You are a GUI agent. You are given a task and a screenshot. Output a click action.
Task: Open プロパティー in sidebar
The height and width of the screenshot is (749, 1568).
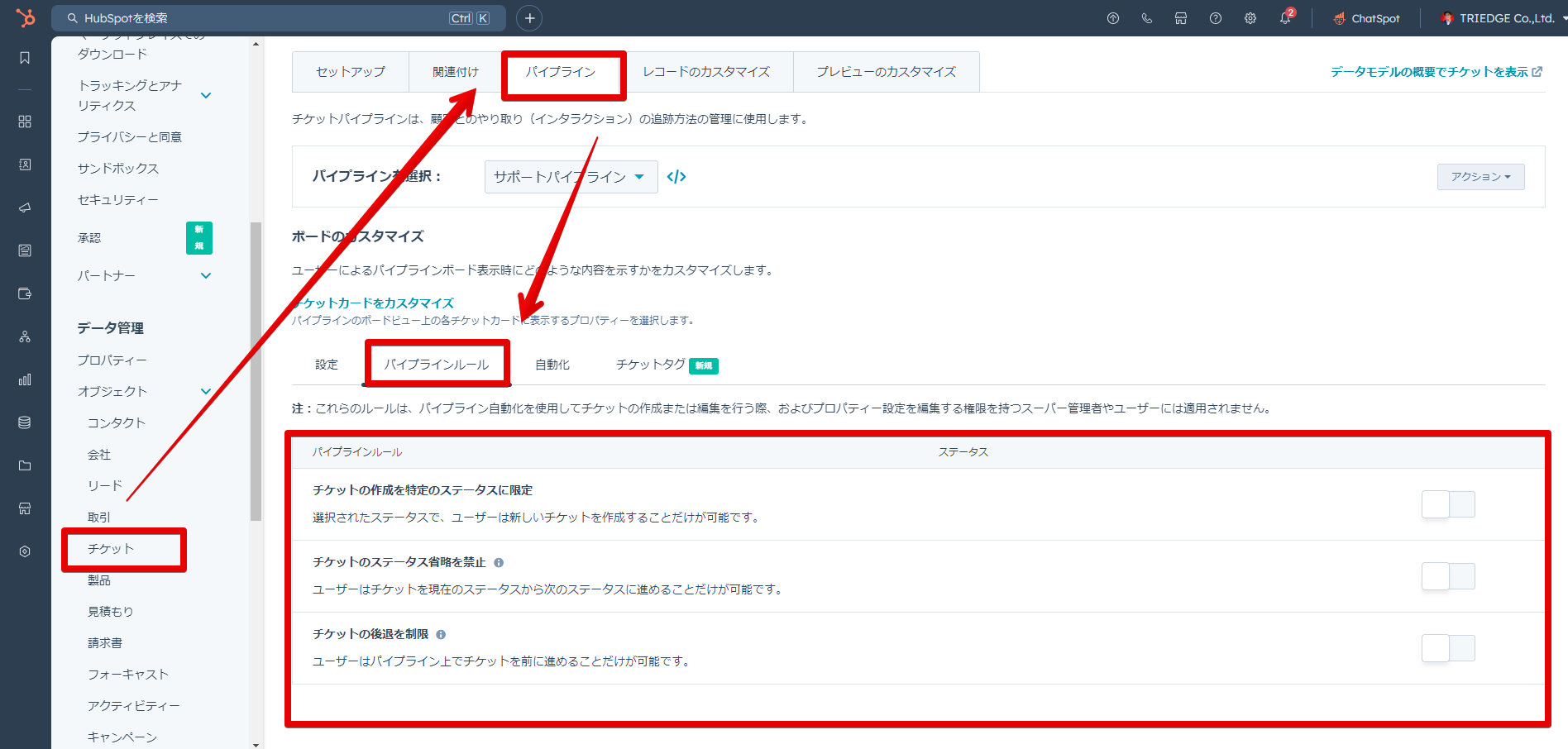[x=112, y=360]
